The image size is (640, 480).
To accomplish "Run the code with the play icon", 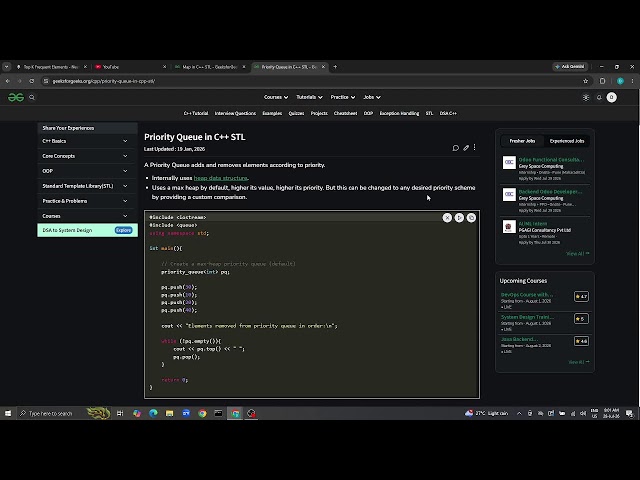I will 459,218.
